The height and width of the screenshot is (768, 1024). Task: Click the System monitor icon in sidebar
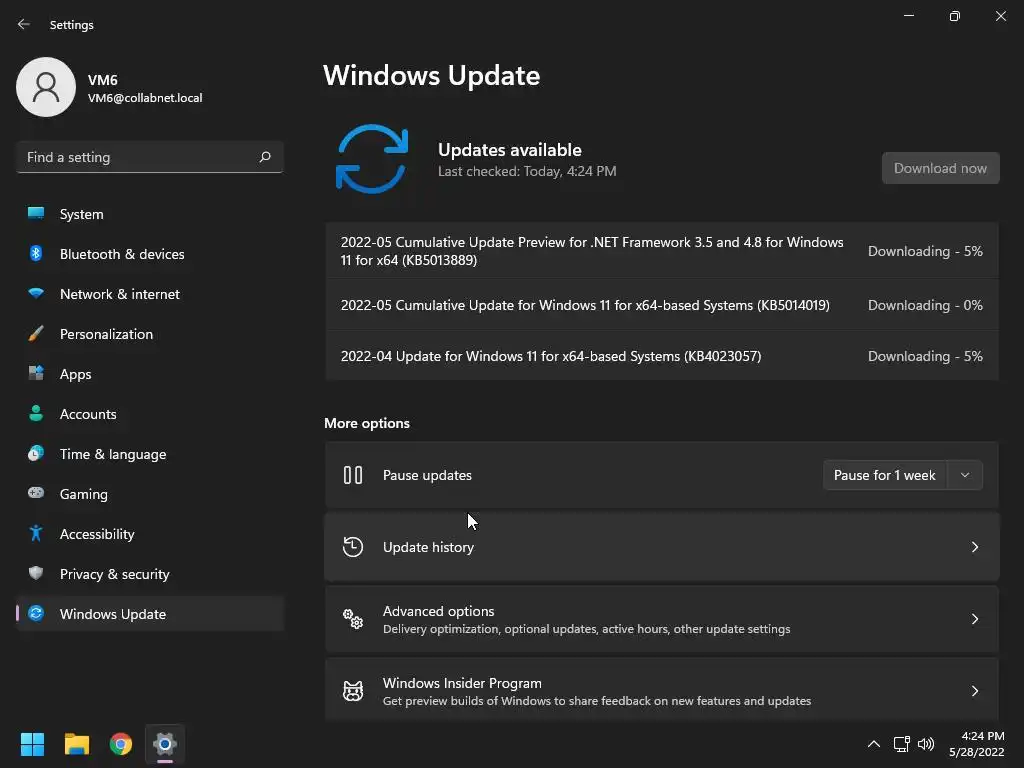[x=36, y=214]
